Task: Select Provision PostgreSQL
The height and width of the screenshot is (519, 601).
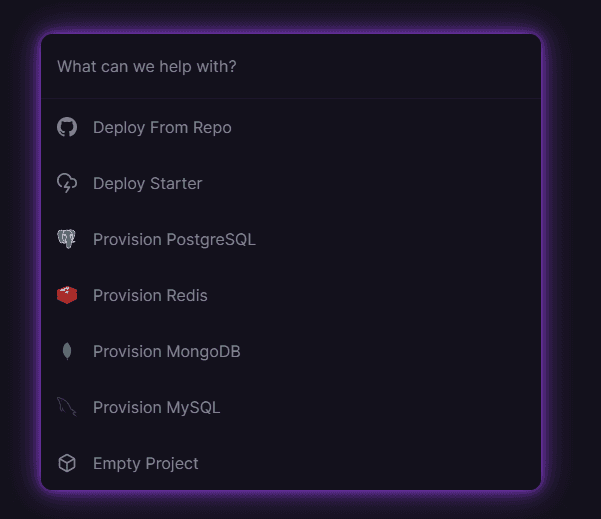Action: point(290,239)
